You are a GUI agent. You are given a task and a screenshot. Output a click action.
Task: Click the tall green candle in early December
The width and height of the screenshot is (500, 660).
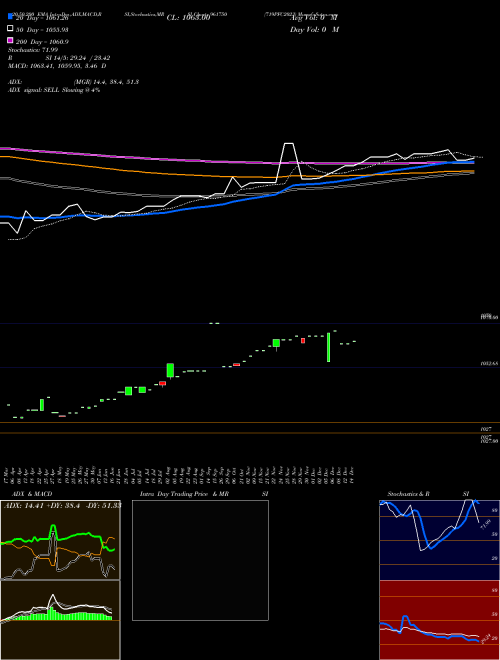[328, 347]
